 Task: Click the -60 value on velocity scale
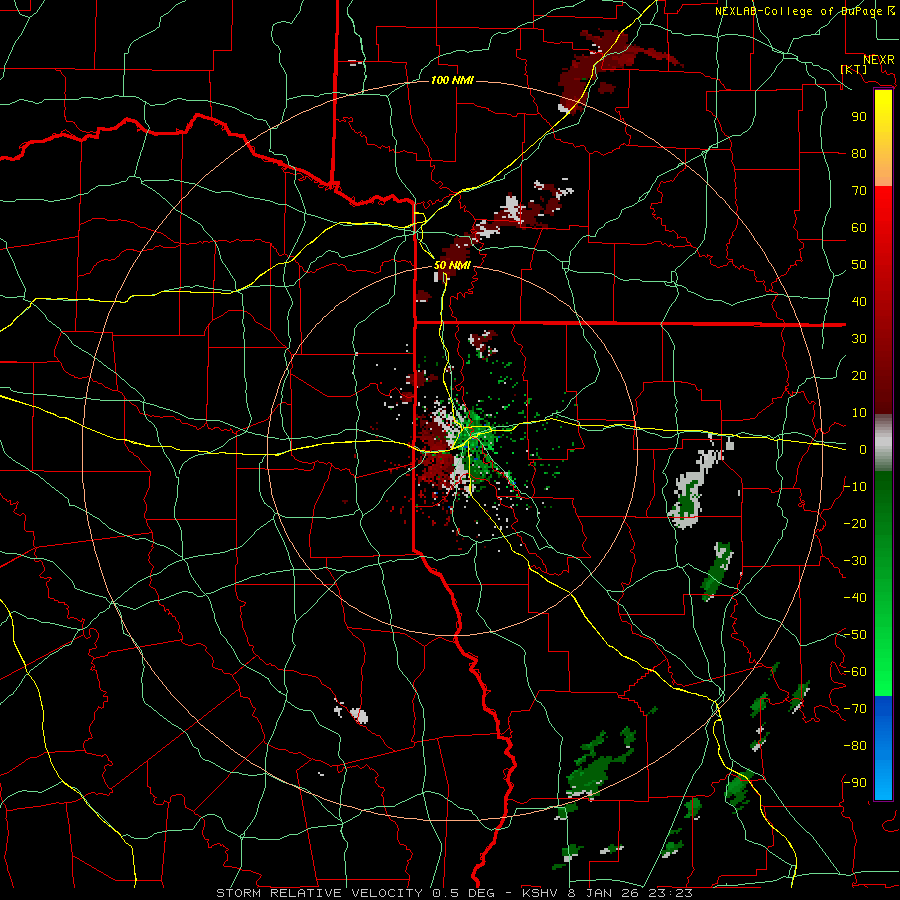click(x=855, y=672)
